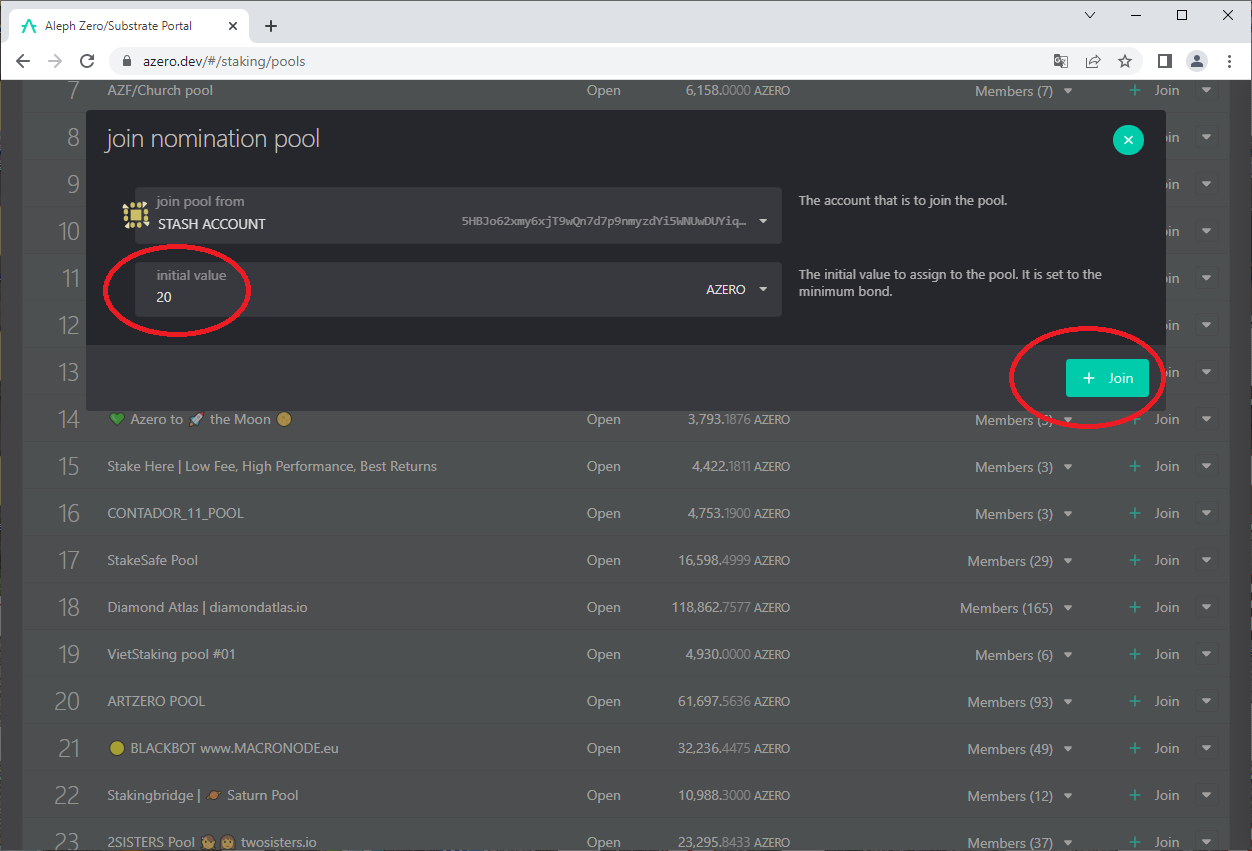Click the "StakeSafe Pool" name
This screenshot has width=1252, height=851.
point(153,560)
